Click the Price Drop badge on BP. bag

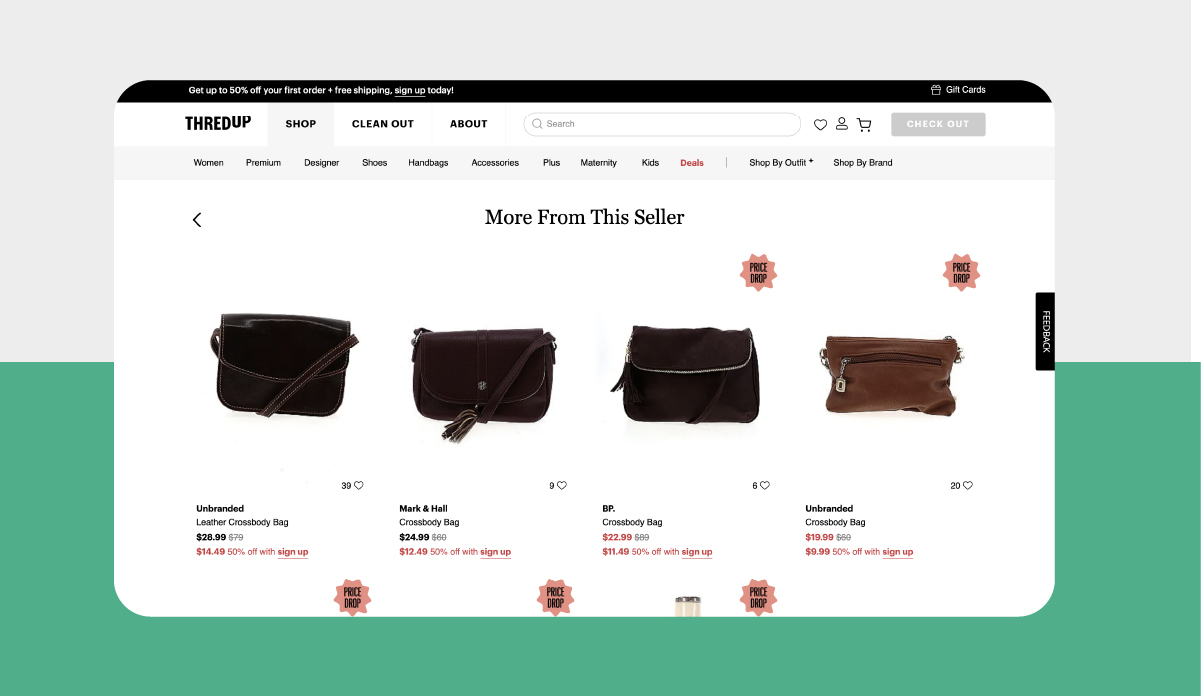point(759,272)
